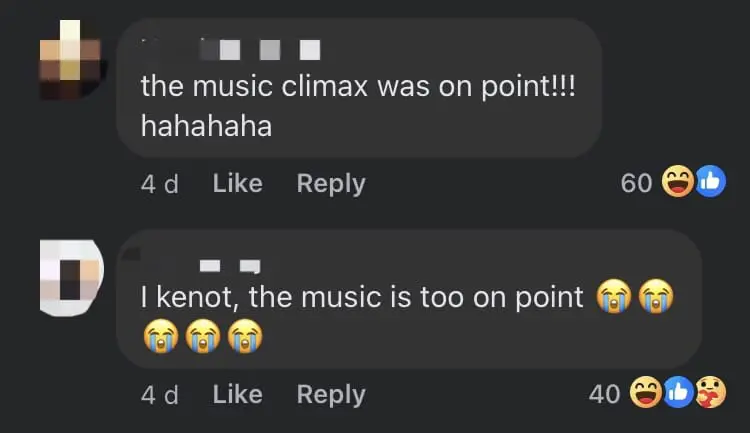Click the '4 d' timestamp on first comment
Screen dimensions: 750x433
159,183
